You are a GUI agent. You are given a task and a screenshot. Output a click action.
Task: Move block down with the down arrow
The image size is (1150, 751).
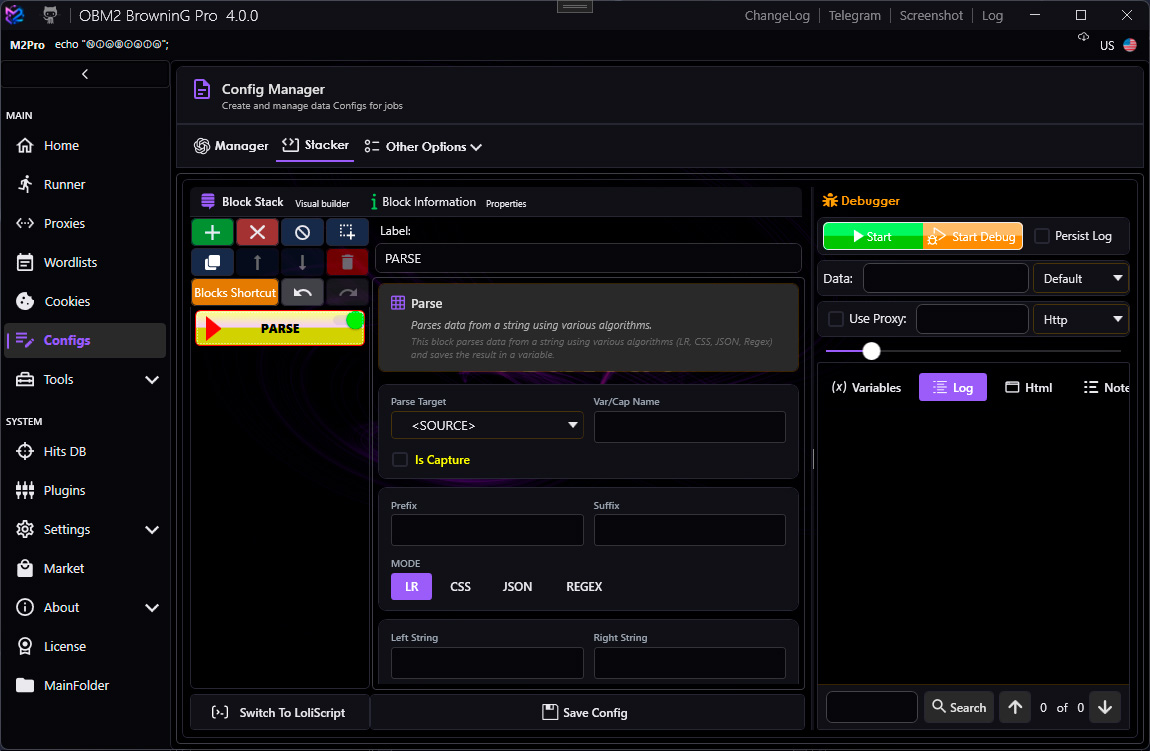tap(302, 262)
